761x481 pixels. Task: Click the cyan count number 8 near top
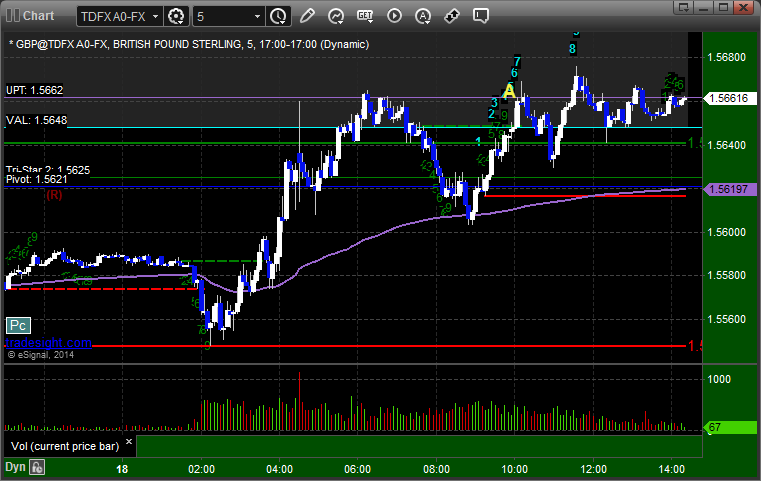click(573, 49)
